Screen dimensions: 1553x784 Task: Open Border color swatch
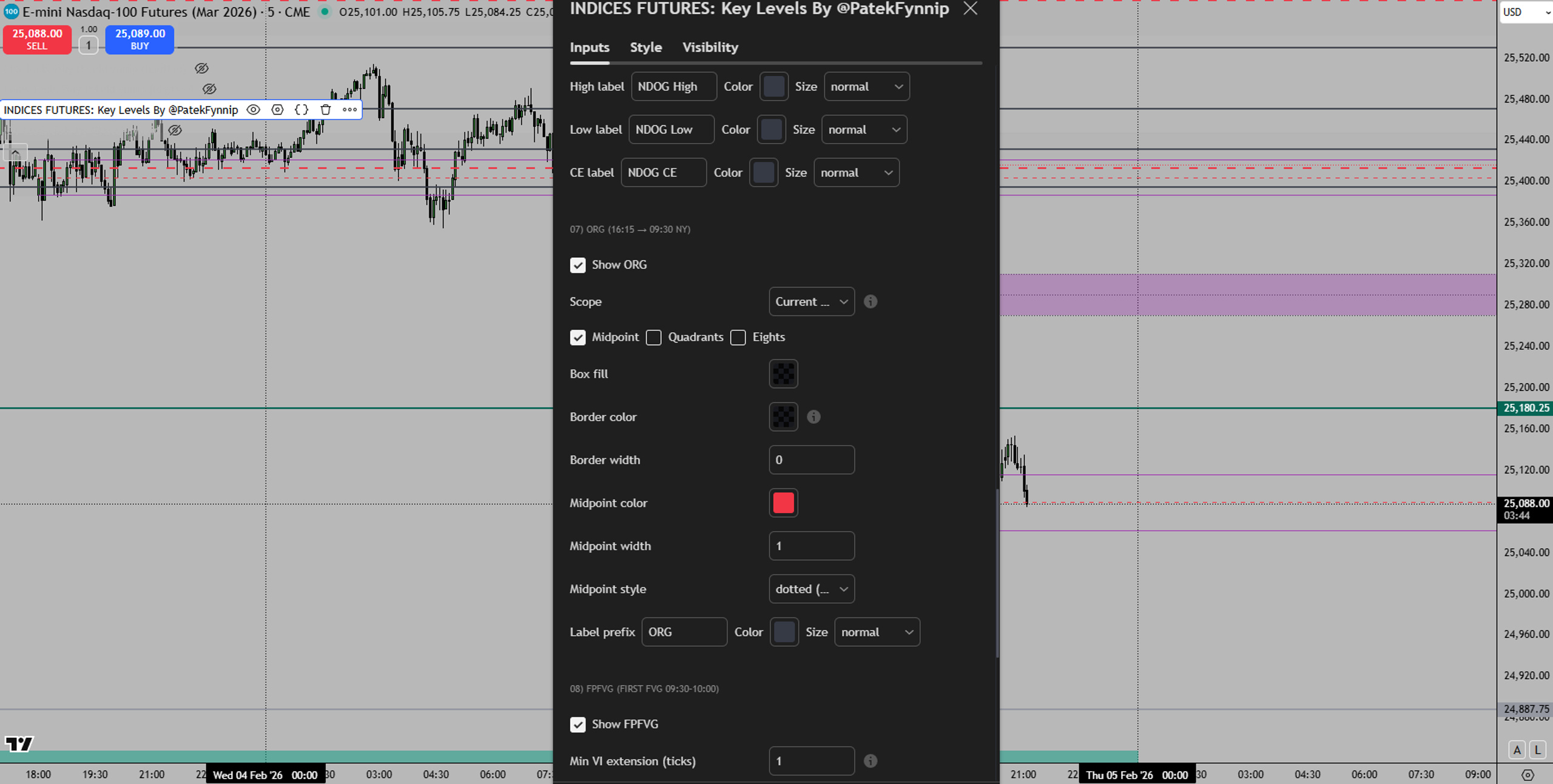[x=783, y=417]
